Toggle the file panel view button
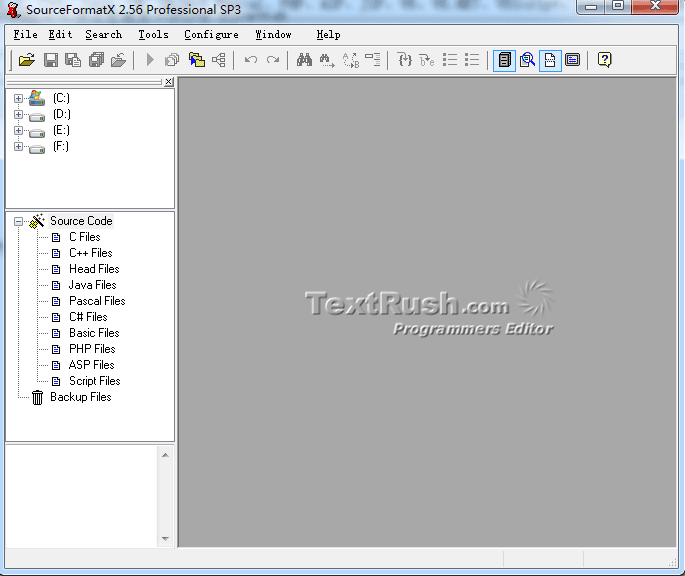685x576 pixels. [x=505, y=60]
